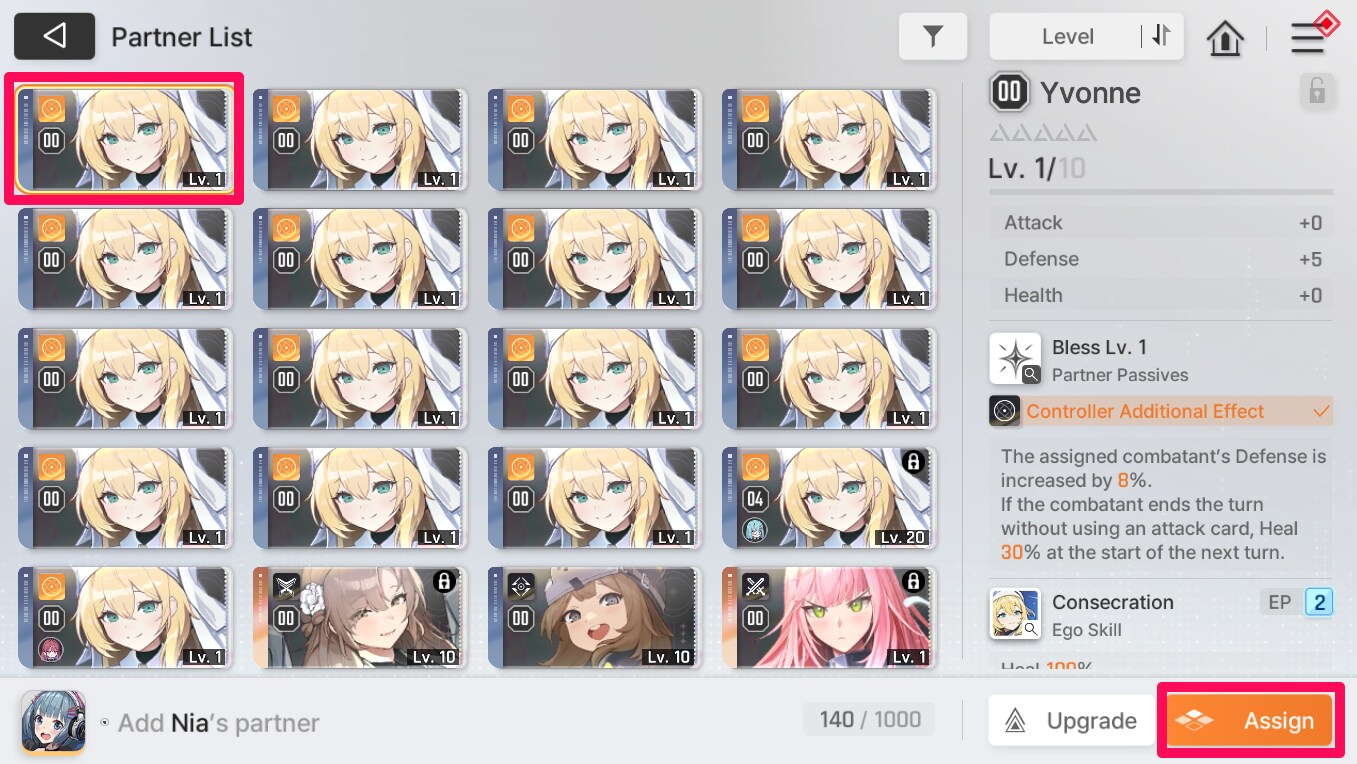Click the Add Nia's partner label
This screenshot has height=764, width=1357.
pyautogui.click(x=218, y=722)
